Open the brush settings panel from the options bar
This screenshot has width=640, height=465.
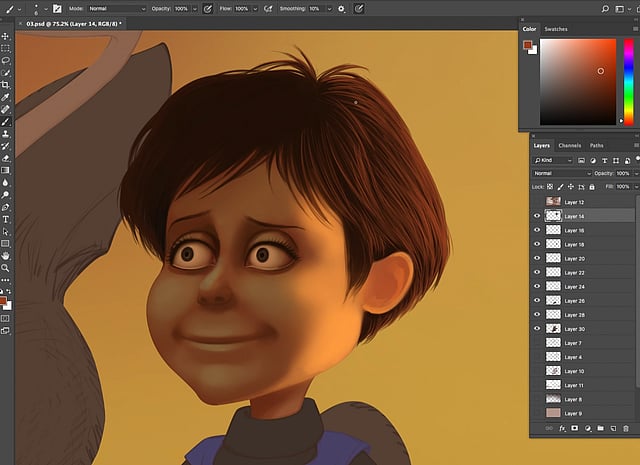tap(57, 9)
